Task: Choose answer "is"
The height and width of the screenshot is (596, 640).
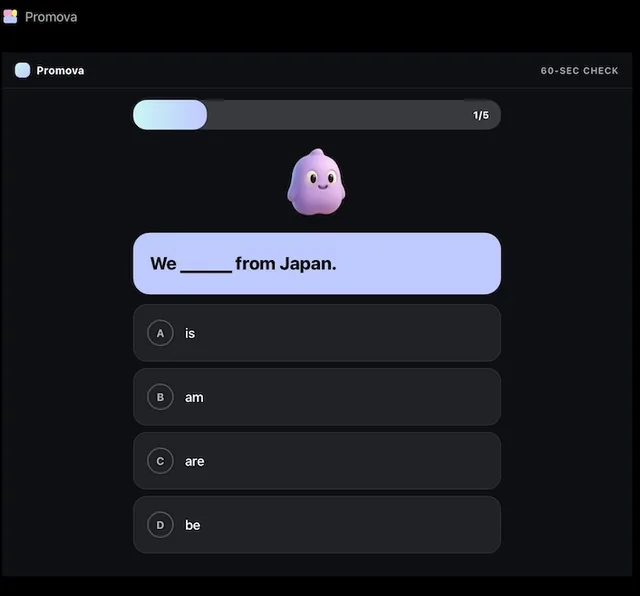Action: tap(317, 333)
